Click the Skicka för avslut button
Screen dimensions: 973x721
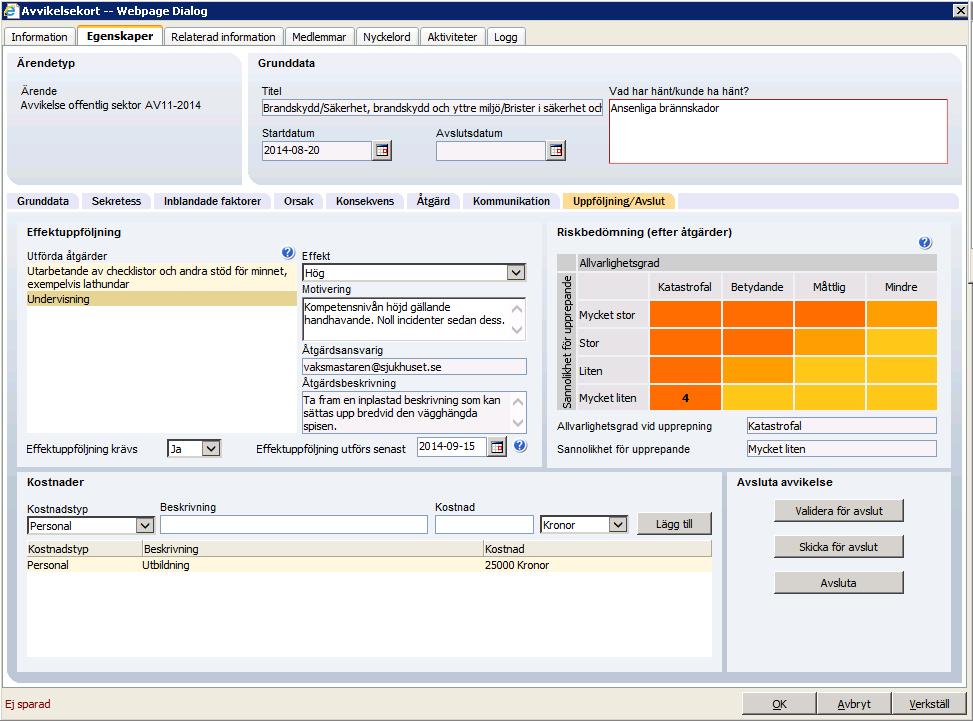pyautogui.click(x=838, y=547)
